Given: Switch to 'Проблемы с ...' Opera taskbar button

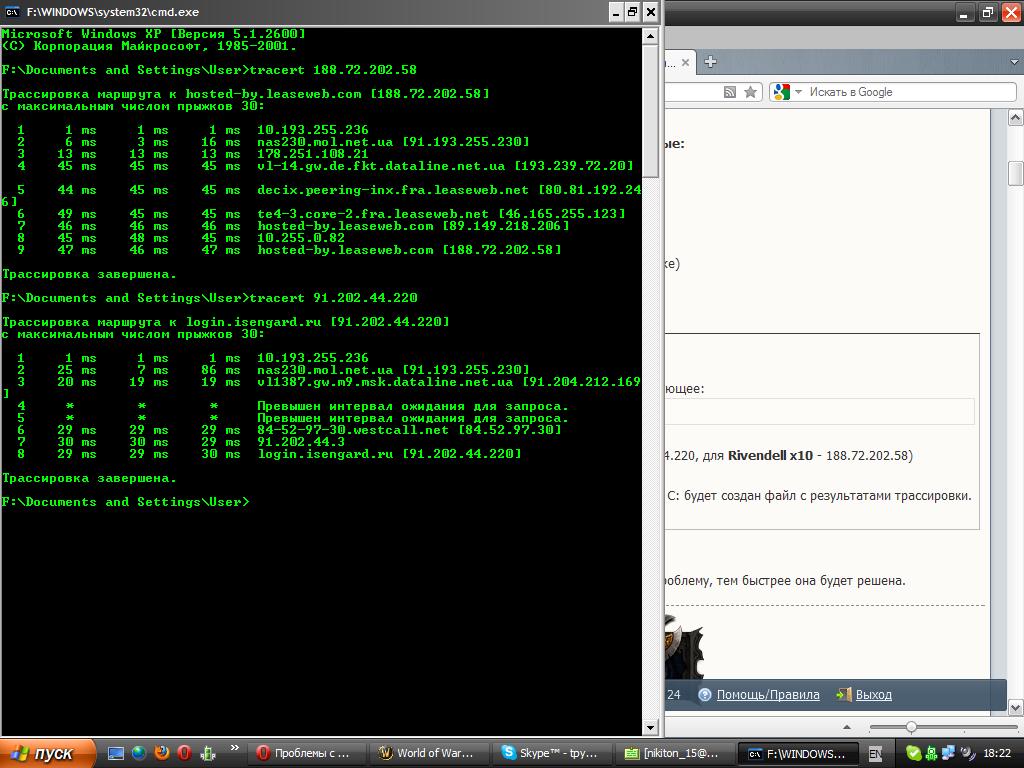Looking at the screenshot, I should (x=307, y=753).
